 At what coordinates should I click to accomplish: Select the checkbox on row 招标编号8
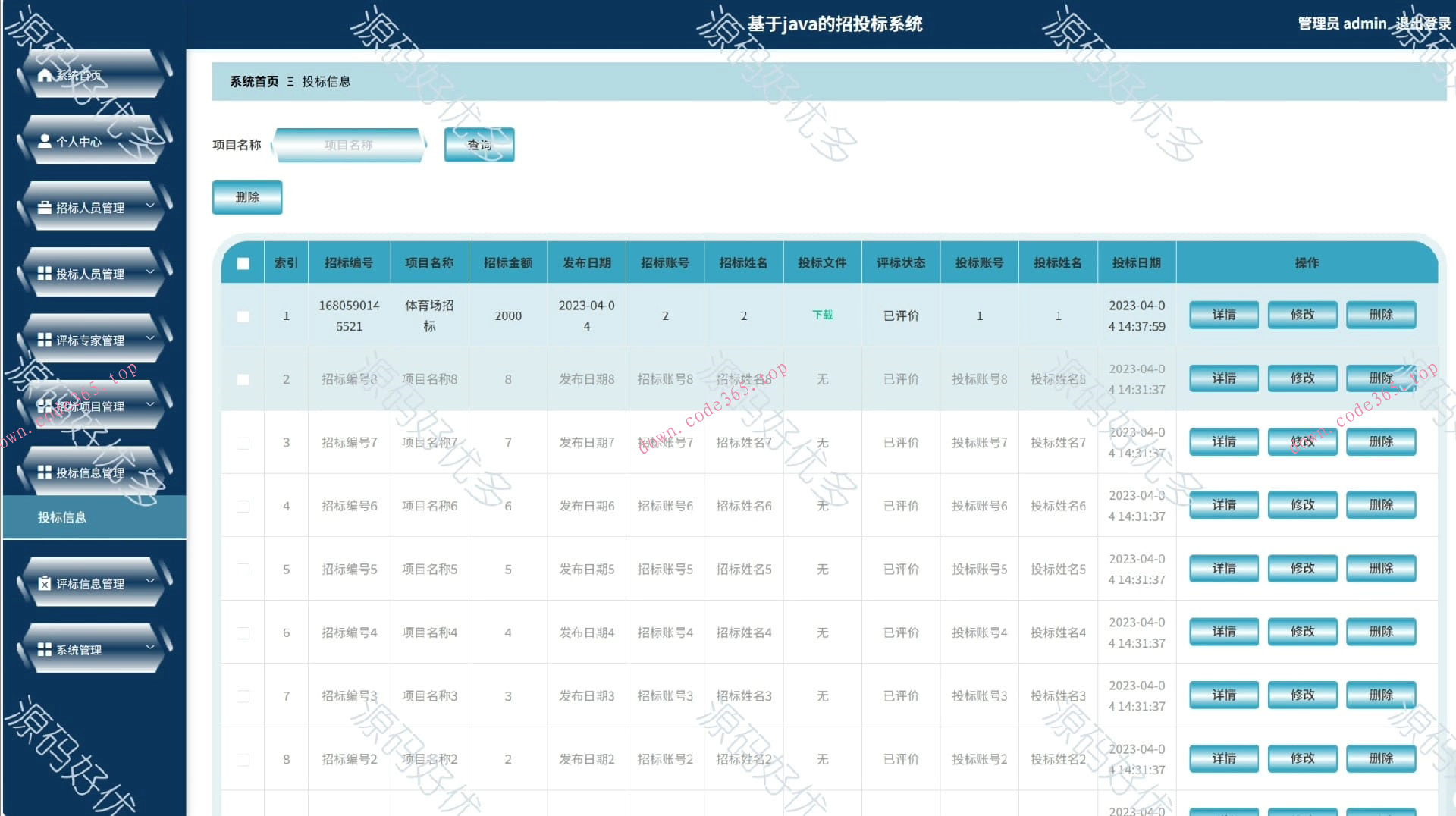click(x=243, y=378)
